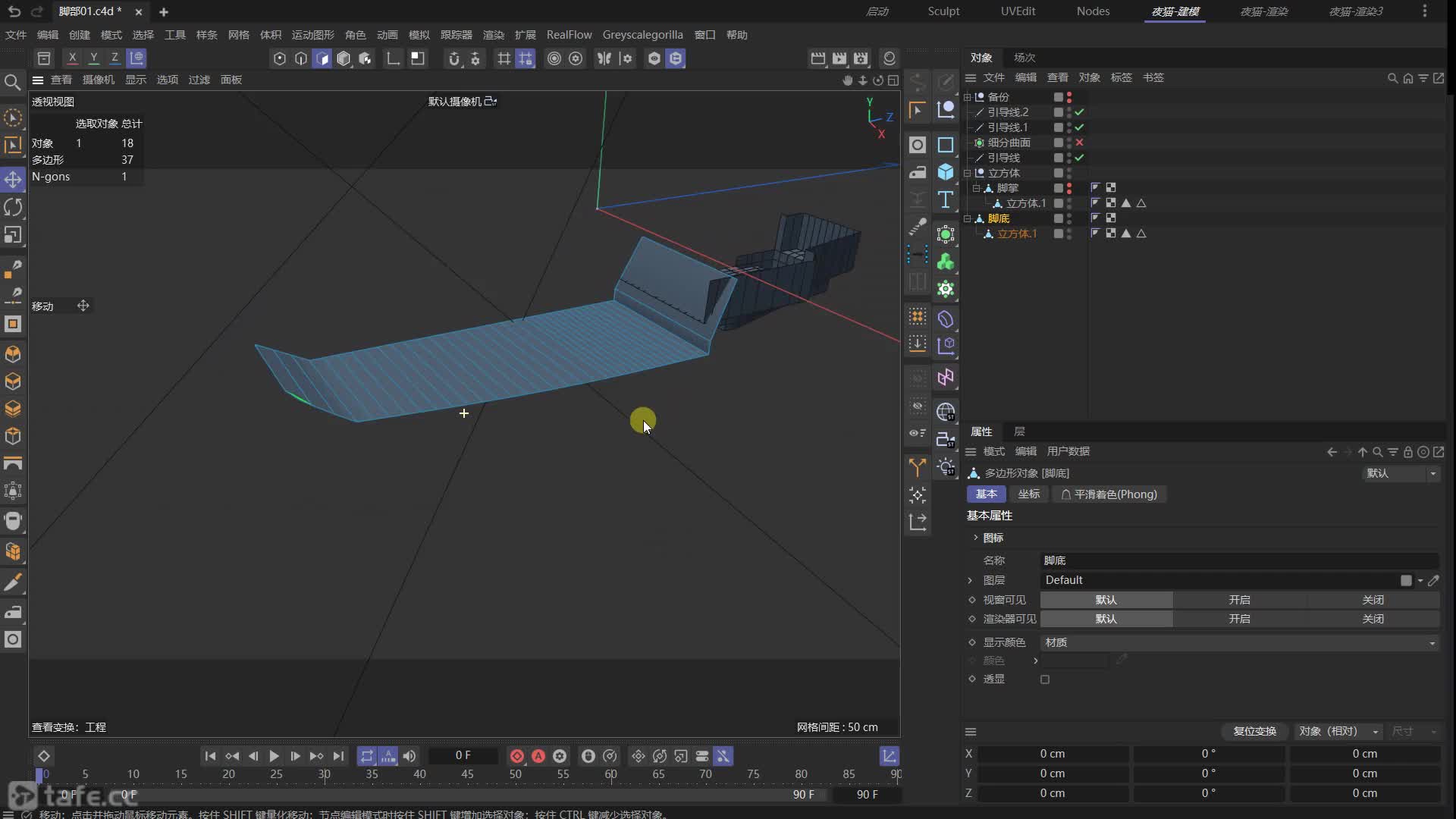Click the lock icon in Attributes panel

(x=1408, y=452)
